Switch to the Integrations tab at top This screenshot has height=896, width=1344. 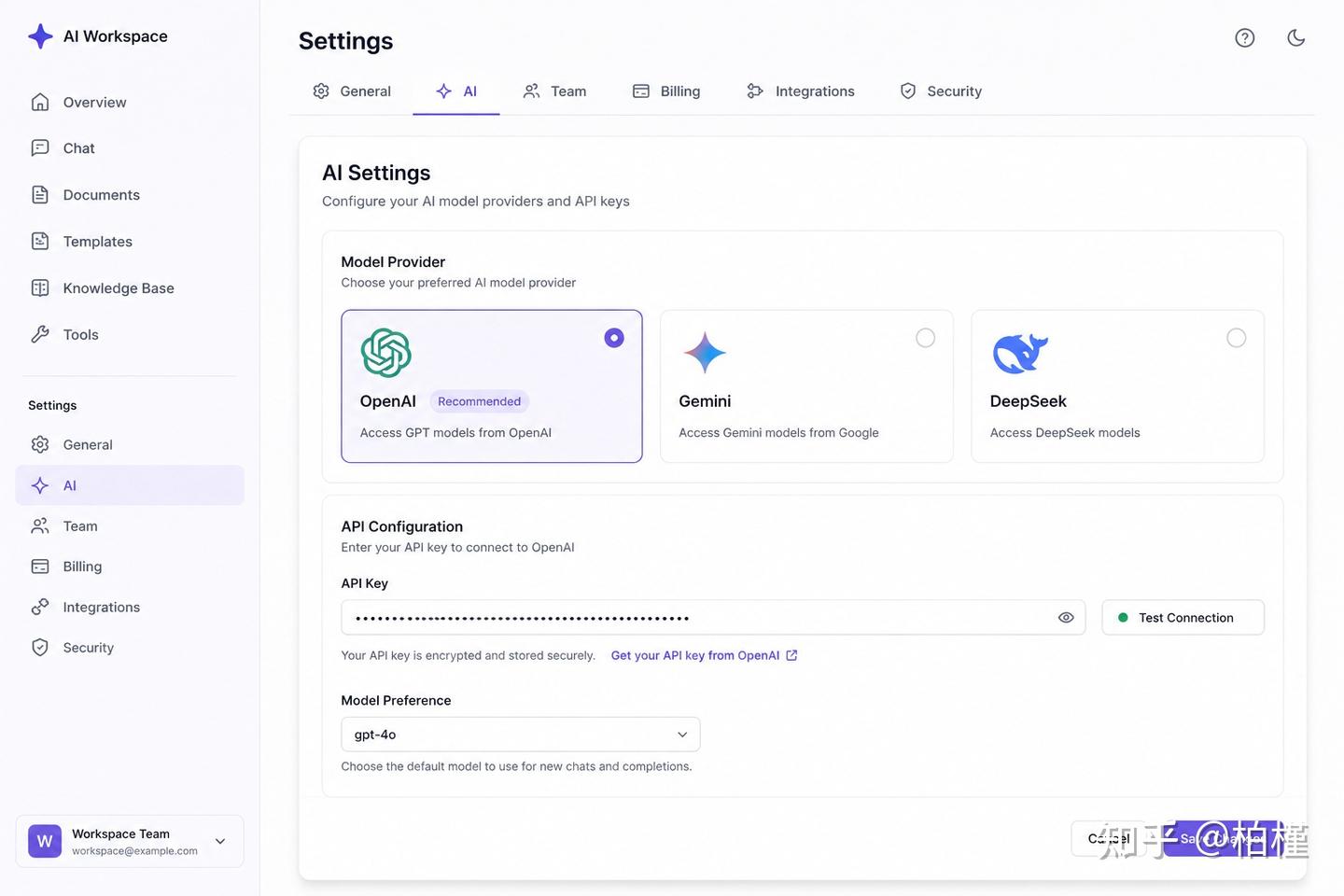[801, 91]
